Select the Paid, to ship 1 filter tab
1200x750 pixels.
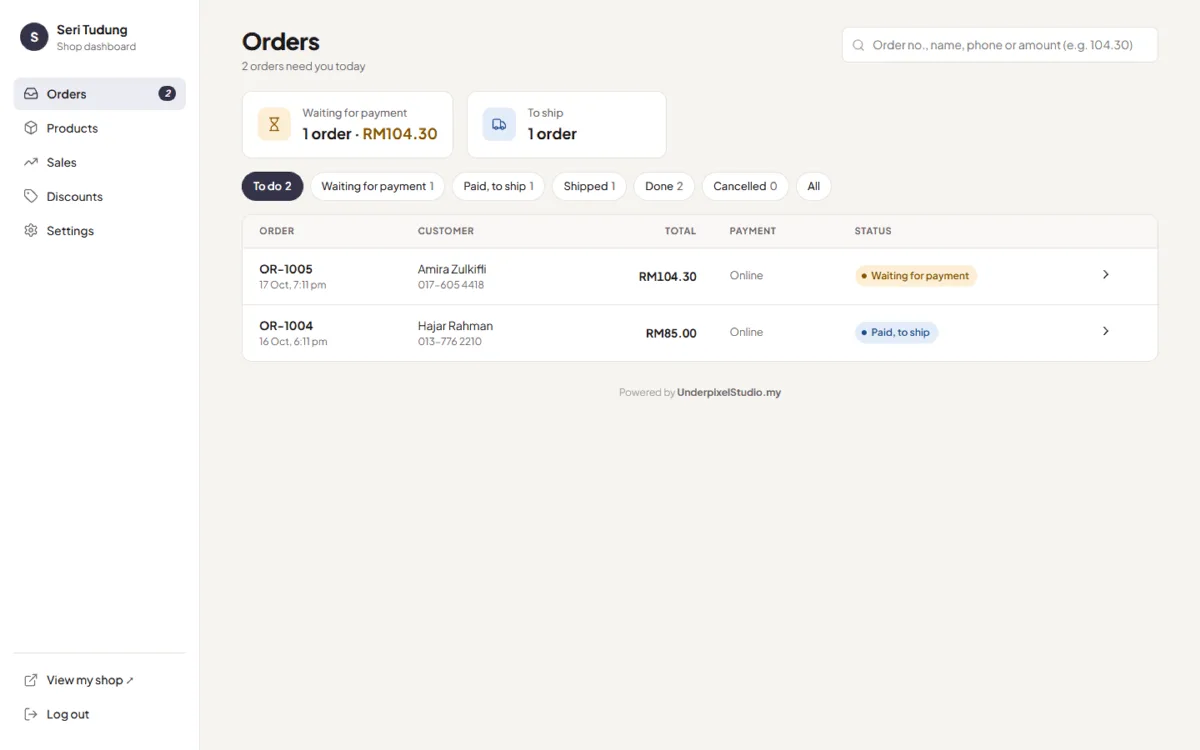click(x=498, y=186)
